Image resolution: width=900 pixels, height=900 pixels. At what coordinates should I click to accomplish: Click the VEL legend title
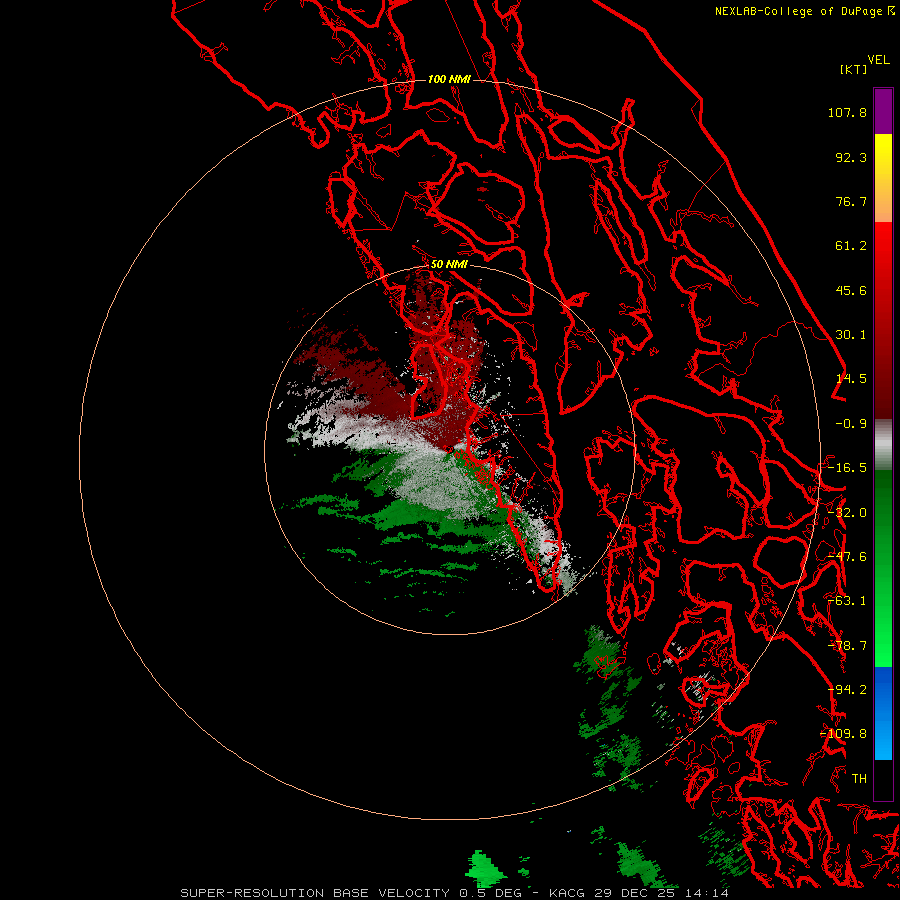click(x=878, y=60)
